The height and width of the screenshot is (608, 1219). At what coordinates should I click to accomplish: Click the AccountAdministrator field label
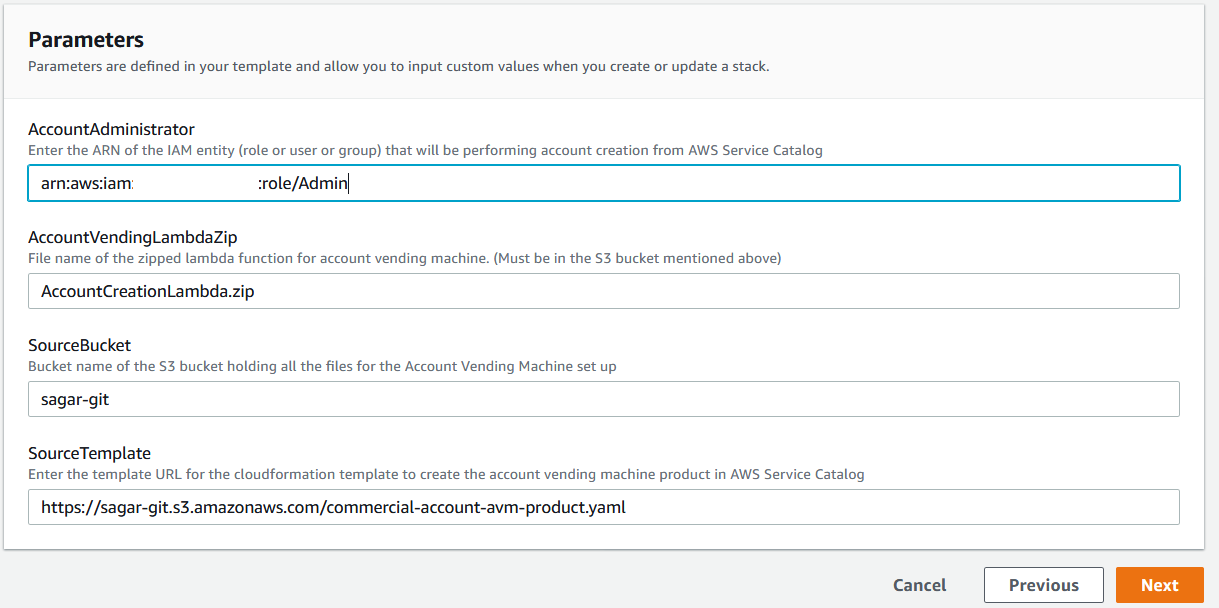[x=111, y=129]
